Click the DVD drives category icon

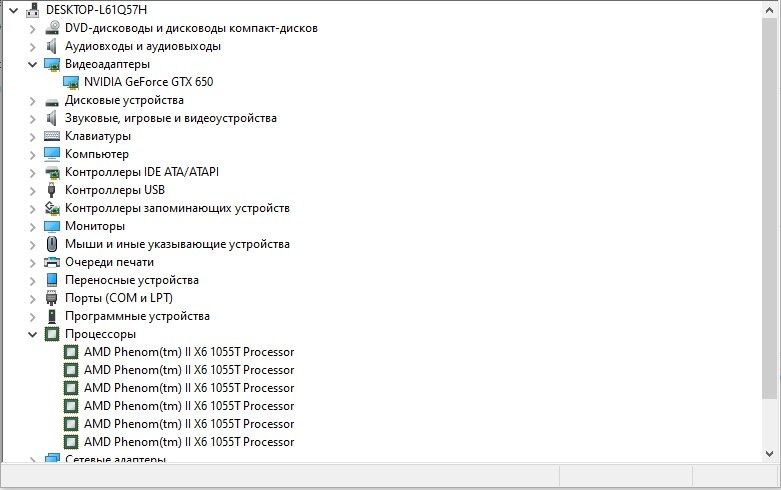(x=52, y=28)
